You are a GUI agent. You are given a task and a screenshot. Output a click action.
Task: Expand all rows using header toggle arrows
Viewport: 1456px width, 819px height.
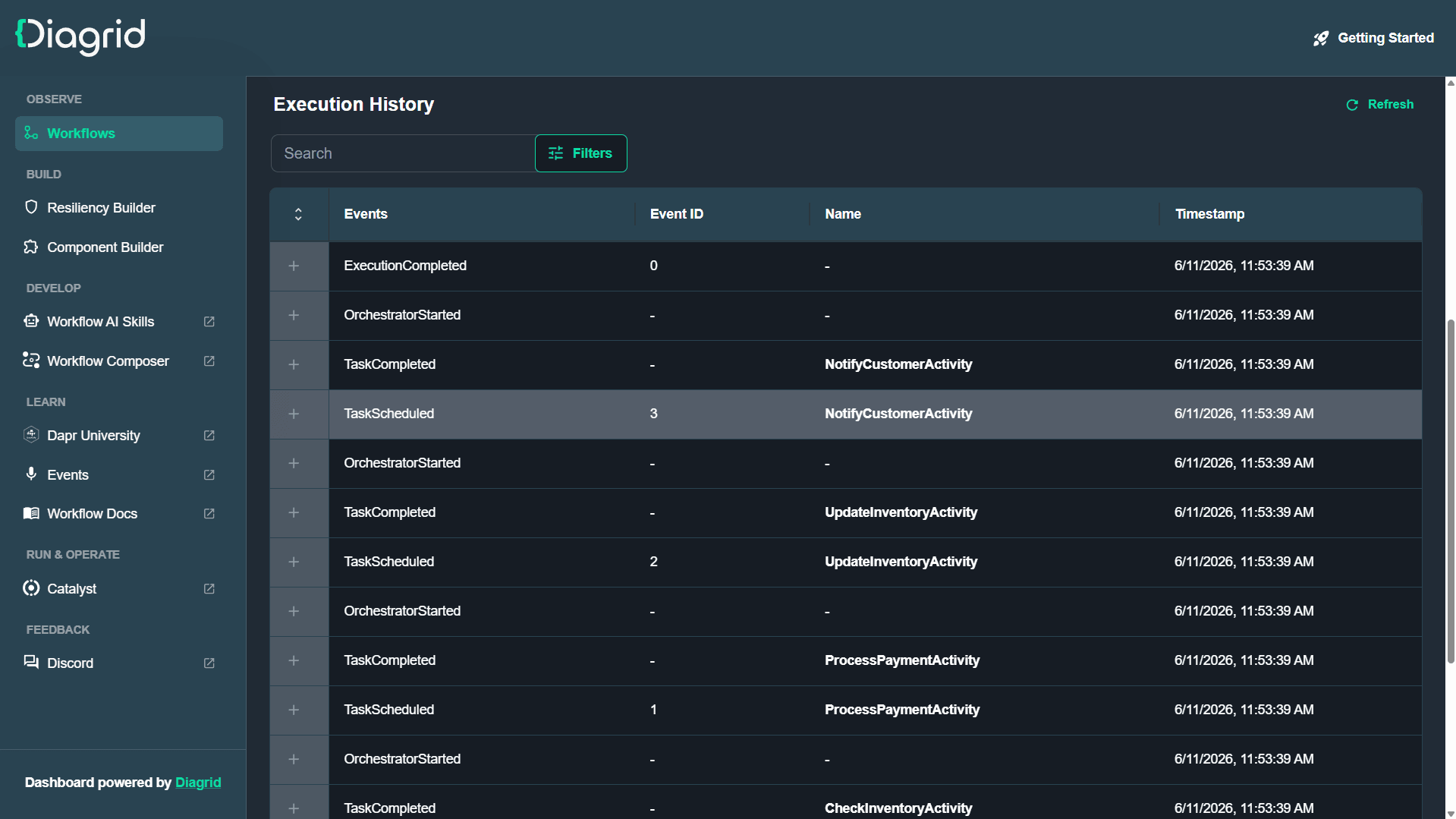point(298,214)
